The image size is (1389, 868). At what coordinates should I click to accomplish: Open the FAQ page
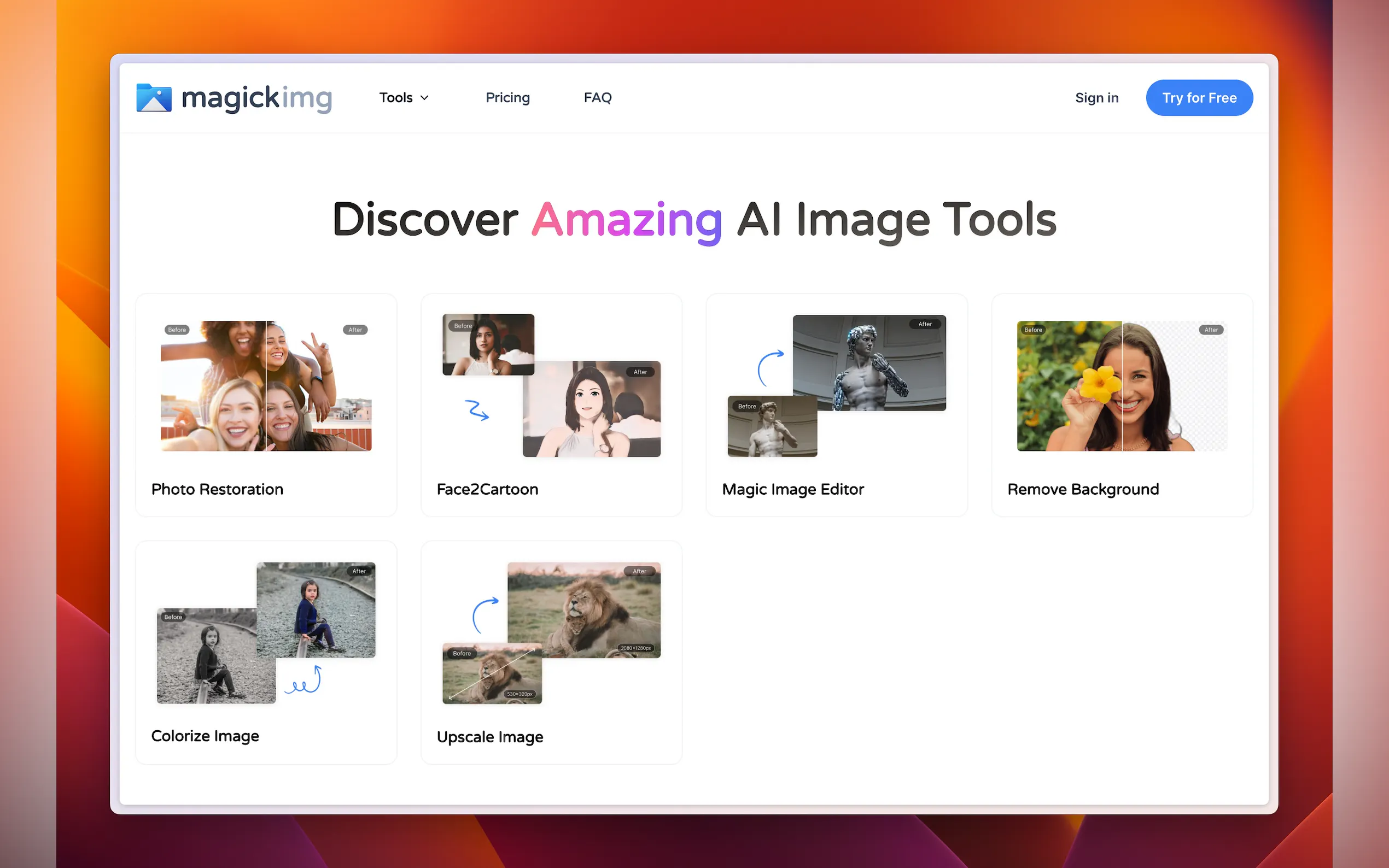[597, 98]
